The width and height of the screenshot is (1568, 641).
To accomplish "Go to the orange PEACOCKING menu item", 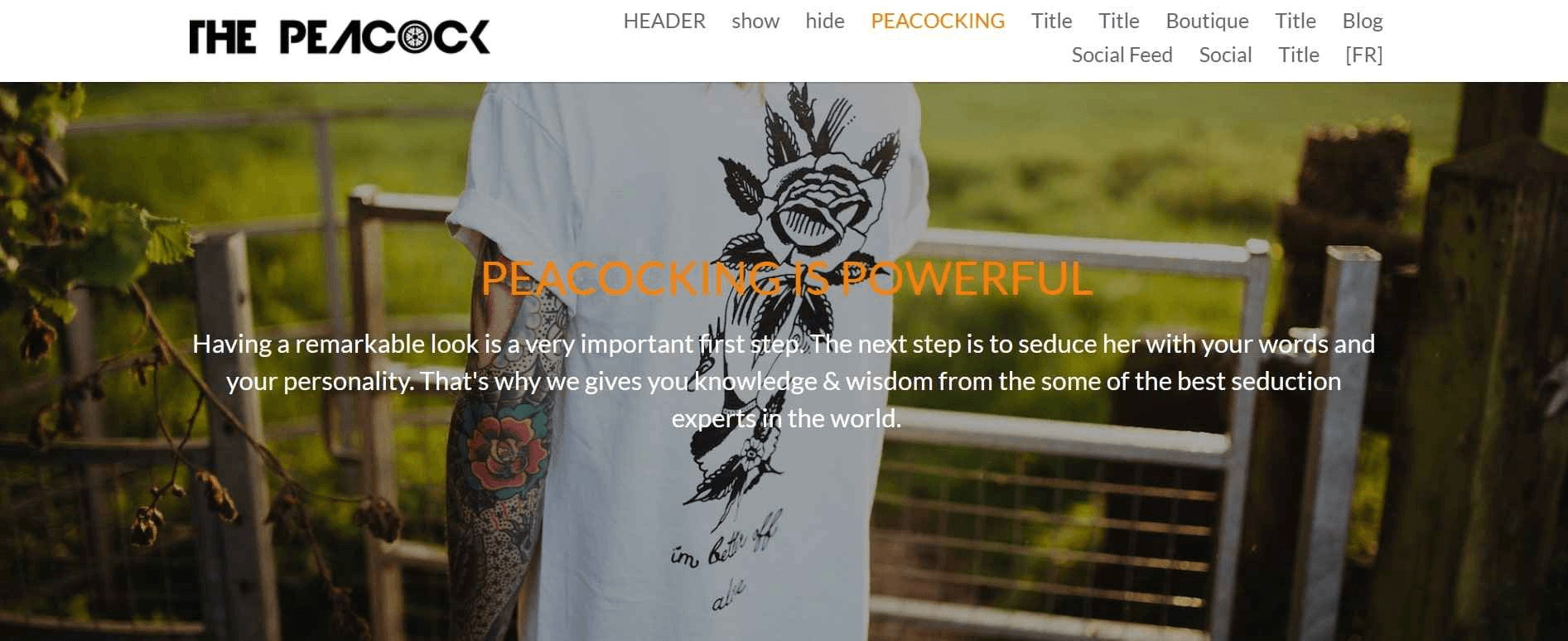I will 938,21.
